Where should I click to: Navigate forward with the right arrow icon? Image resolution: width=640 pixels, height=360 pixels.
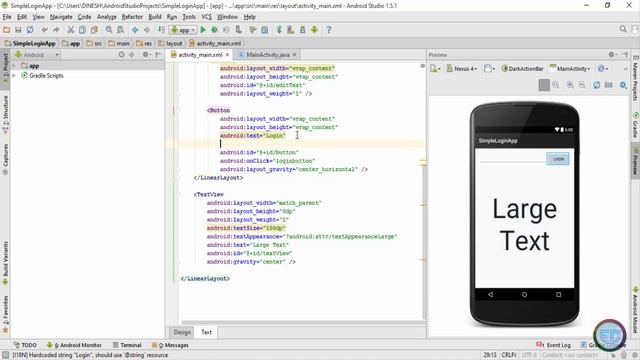tap(147, 30)
